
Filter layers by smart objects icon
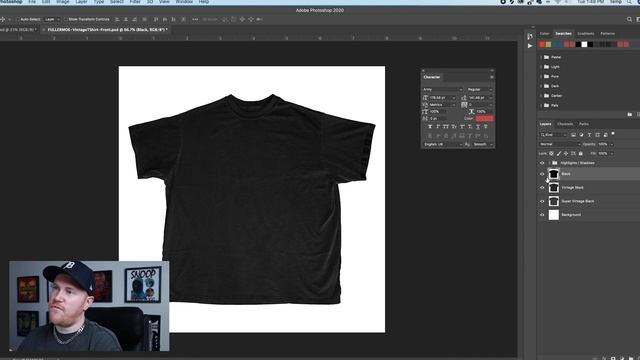605,135
